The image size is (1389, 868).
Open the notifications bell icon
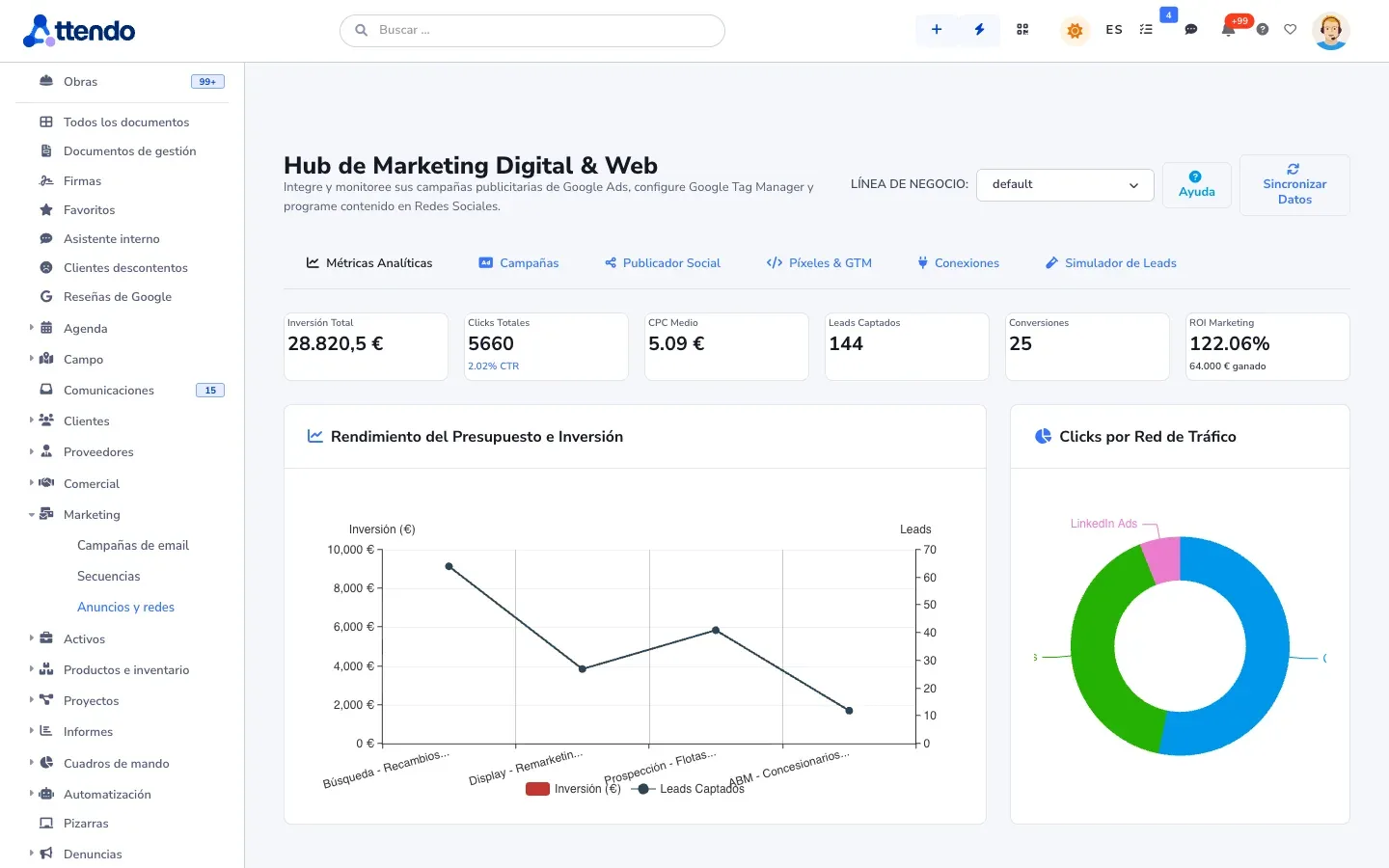pos(1228,30)
